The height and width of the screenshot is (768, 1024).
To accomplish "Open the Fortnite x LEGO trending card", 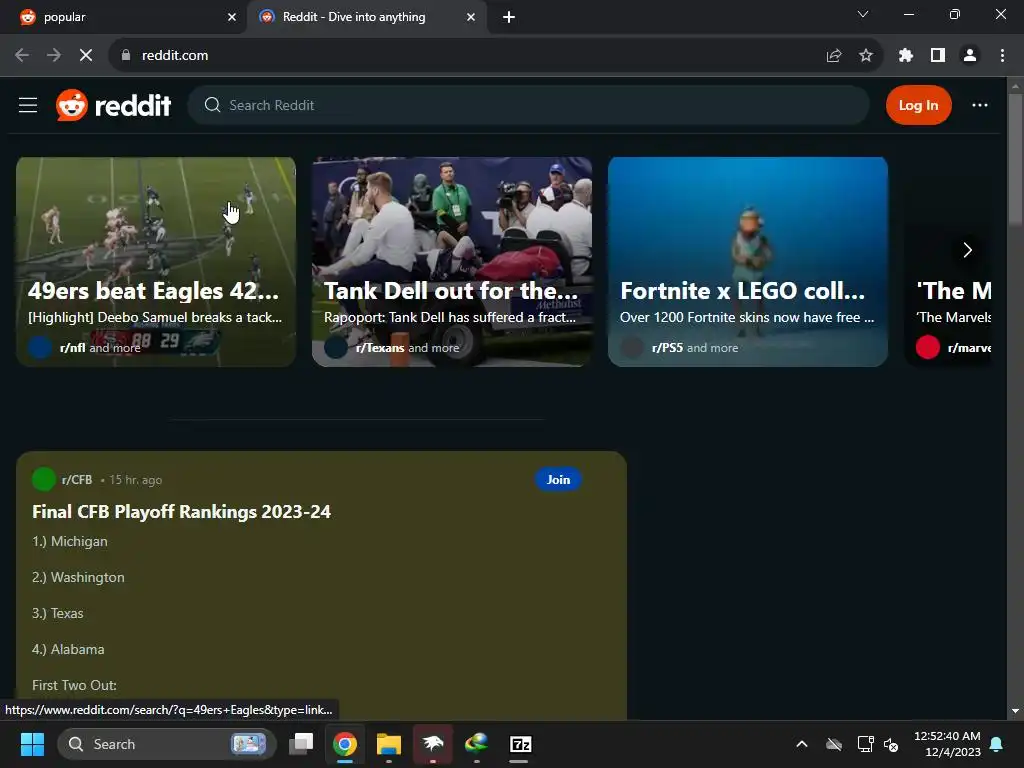I will pyautogui.click(x=748, y=261).
